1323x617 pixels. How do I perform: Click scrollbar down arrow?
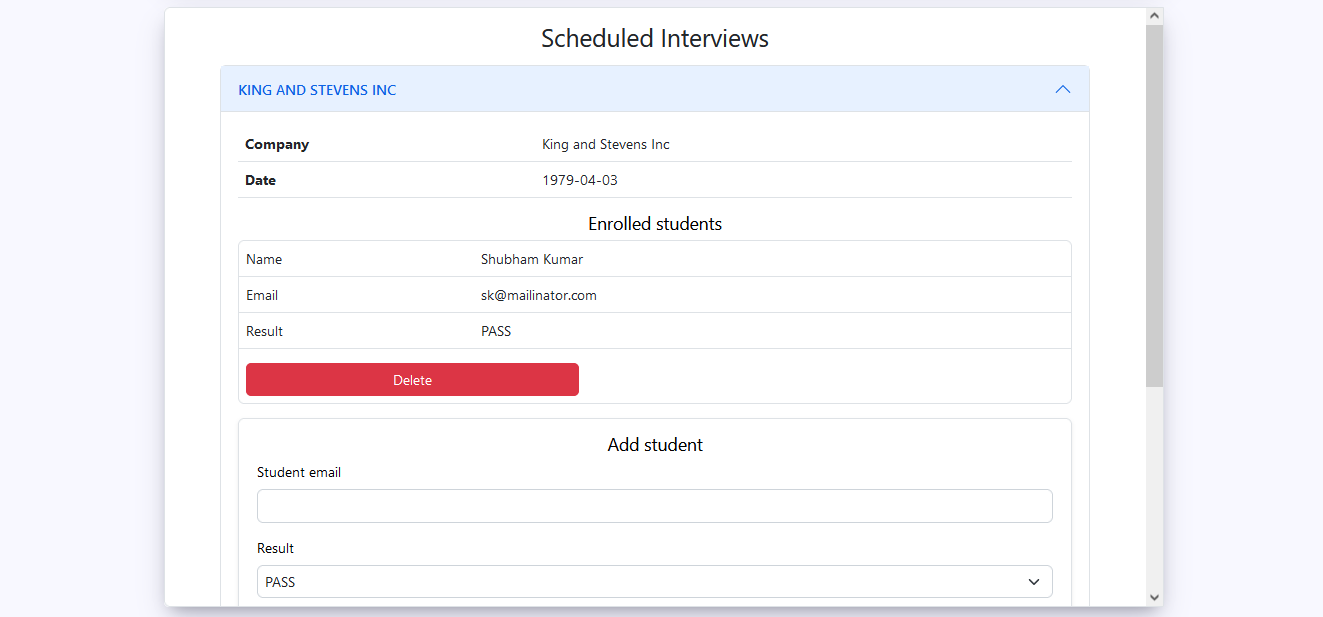[x=1154, y=597]
